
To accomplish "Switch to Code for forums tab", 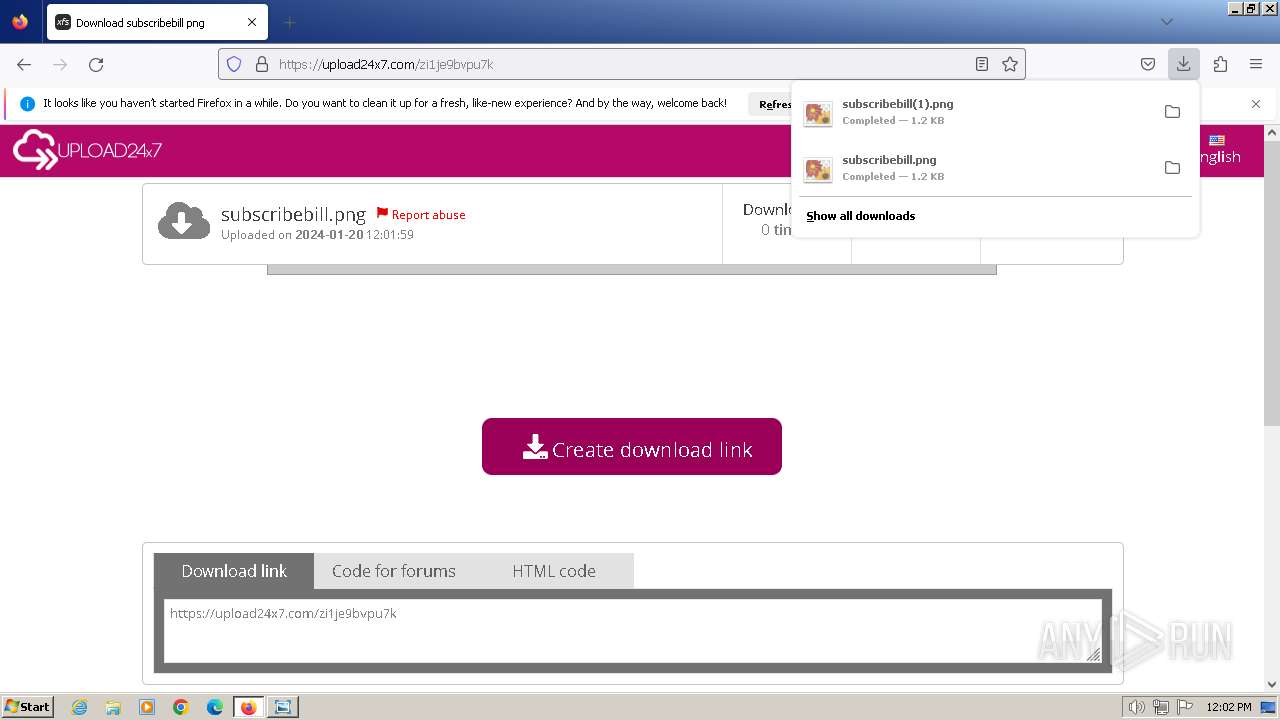I will click(x=394, y=571).
